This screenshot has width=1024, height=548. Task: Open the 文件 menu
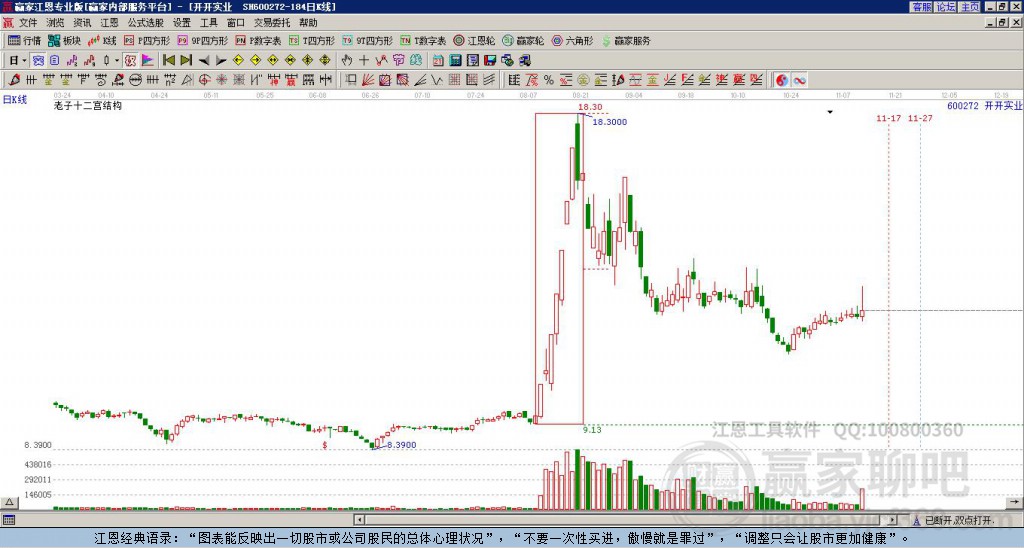click(x=28, y=23)
